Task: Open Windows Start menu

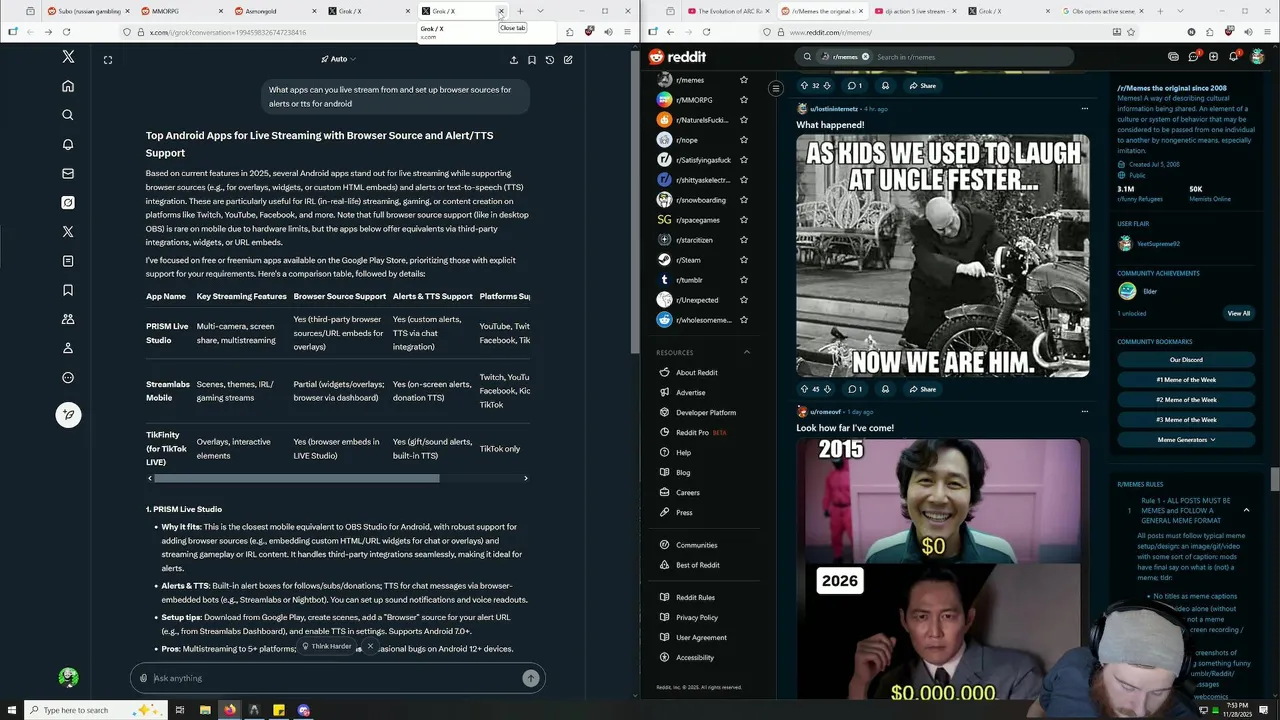Action: (x=12, y=710)
